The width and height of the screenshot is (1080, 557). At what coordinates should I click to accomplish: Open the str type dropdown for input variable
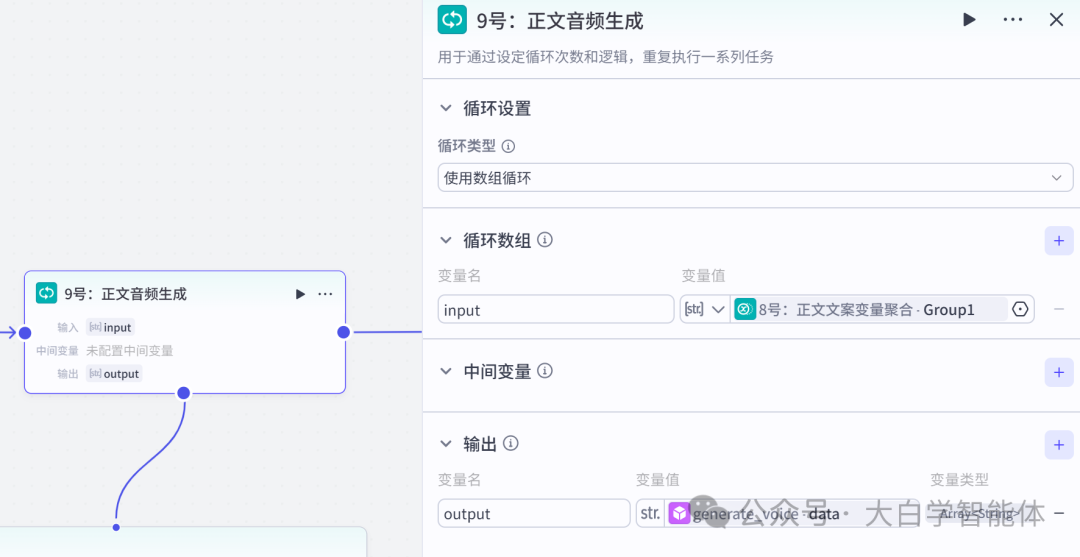point(705,310)
